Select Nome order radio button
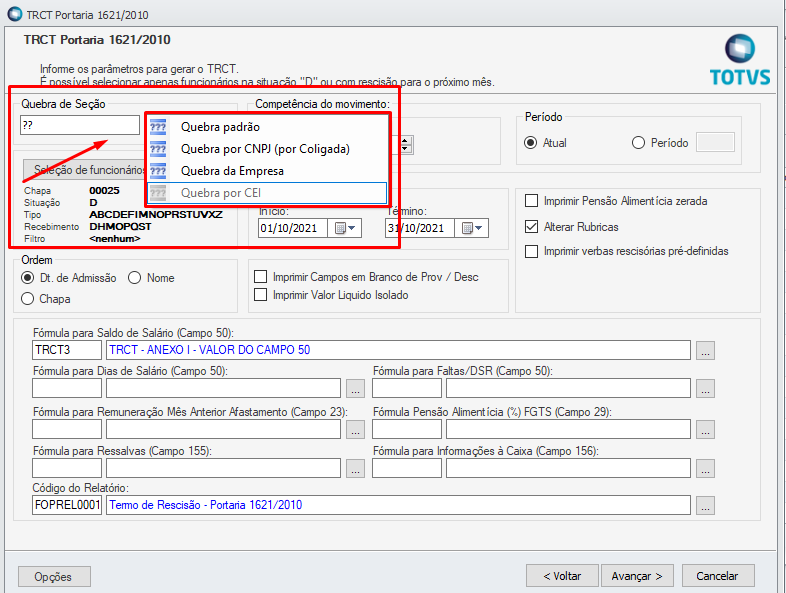Image resolution: width=786 pixels, height=593 pixels. (134, 278)
